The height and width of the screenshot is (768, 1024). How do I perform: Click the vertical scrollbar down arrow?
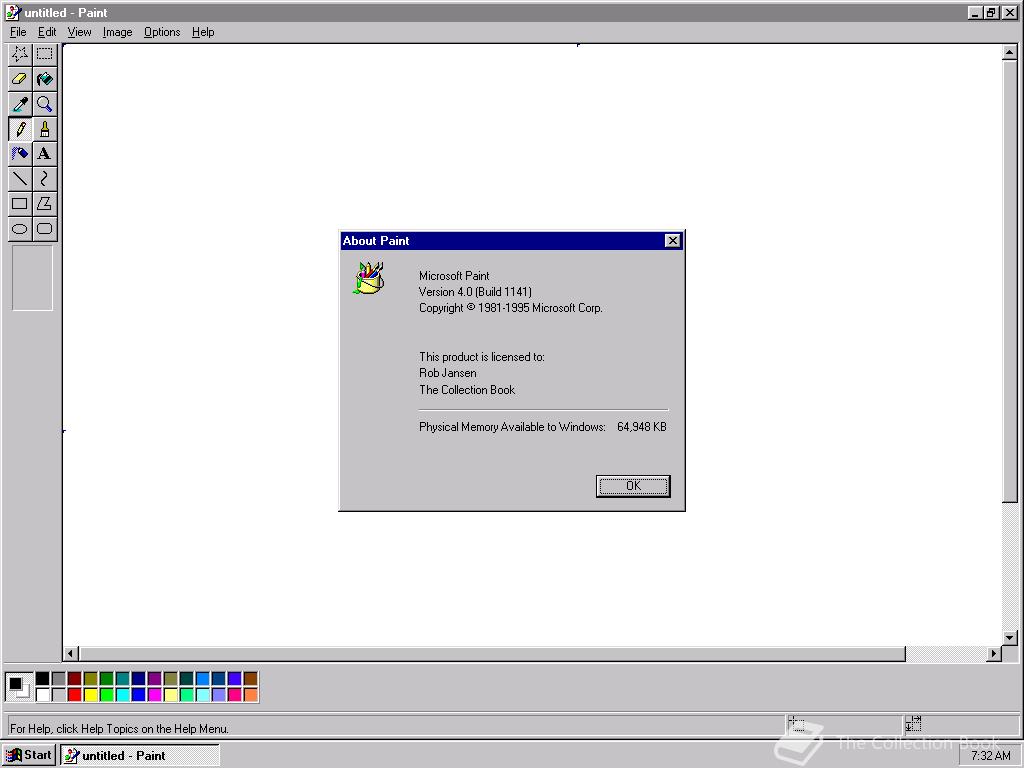pos(1009,638)
